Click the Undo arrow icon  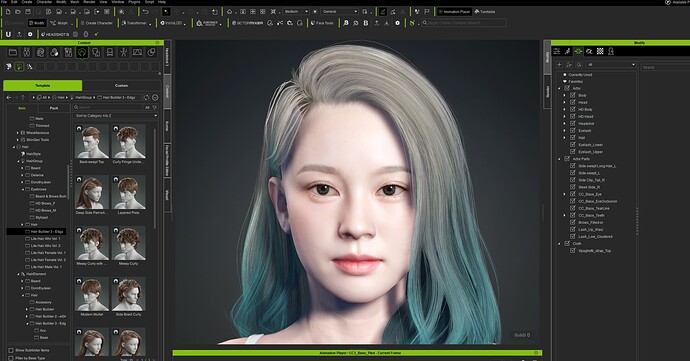click(146, 11)
